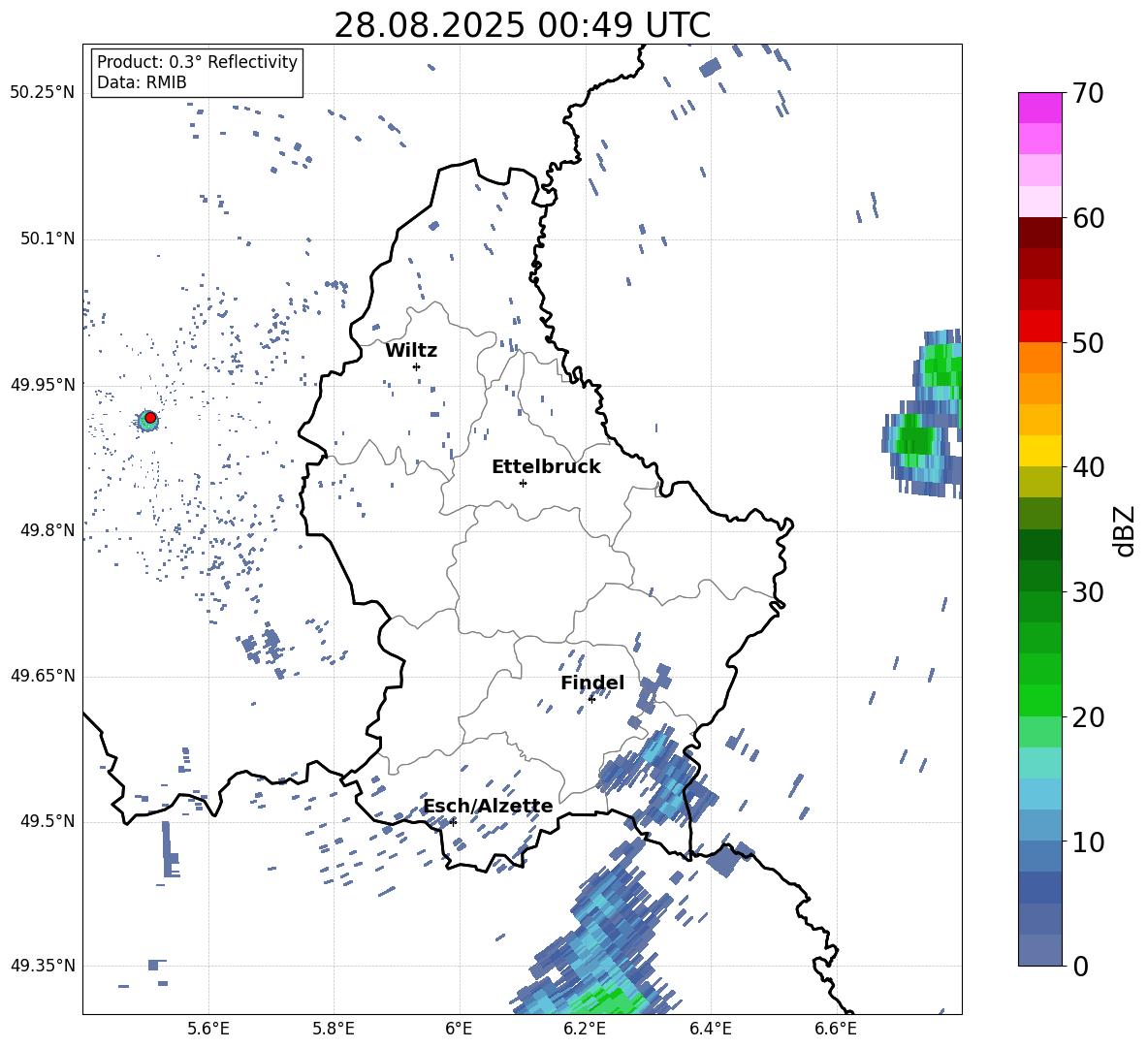The image size is (1148, 1048).
Task: Click the orange colorbar segment just below 50
Action: pyautogui.click(x=1039, y=357)
